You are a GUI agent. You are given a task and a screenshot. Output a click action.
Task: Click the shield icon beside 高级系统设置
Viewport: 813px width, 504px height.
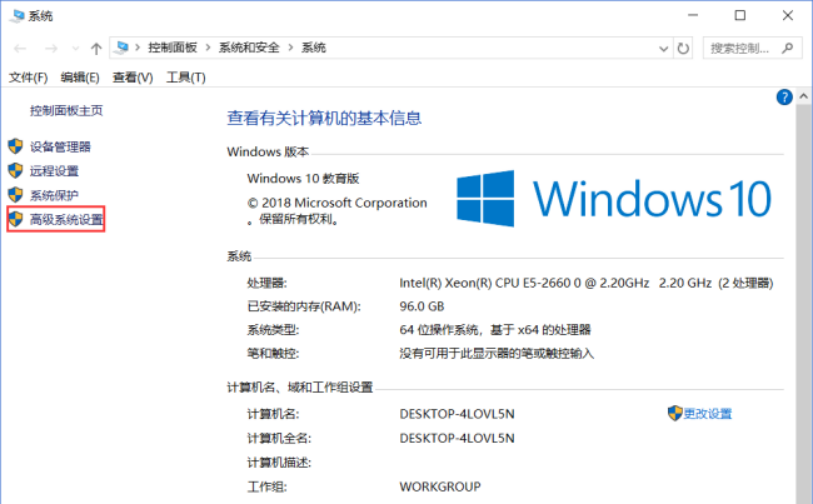[16, 219]
